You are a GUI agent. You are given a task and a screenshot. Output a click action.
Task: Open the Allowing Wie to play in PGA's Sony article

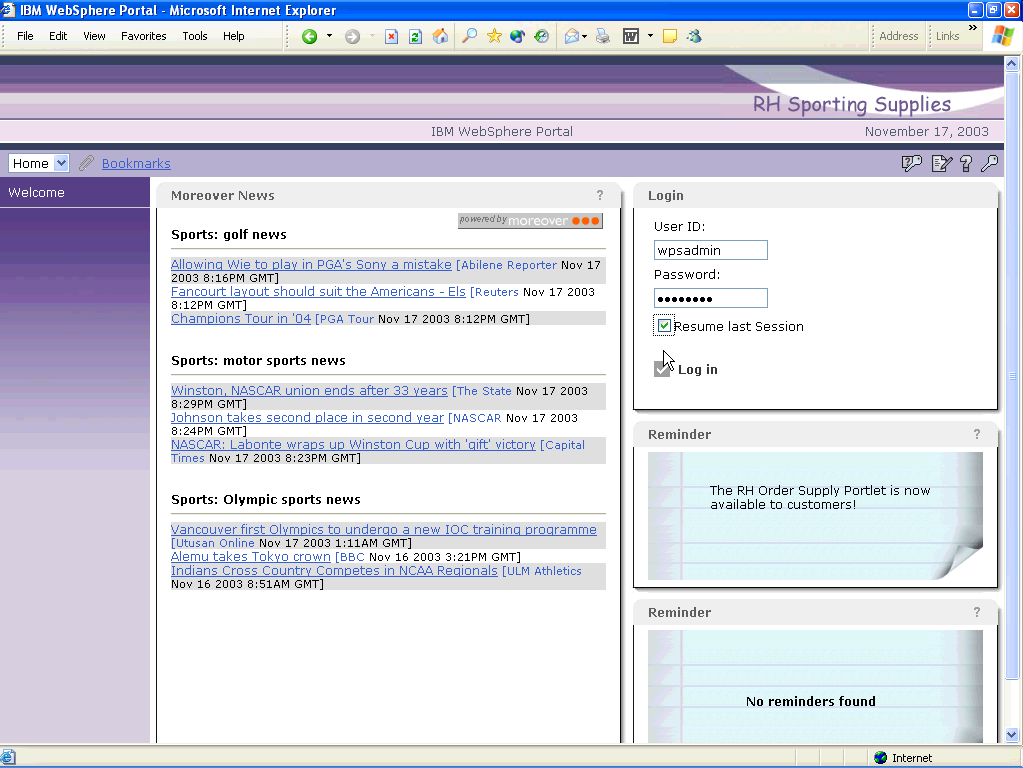coord(311,264)
